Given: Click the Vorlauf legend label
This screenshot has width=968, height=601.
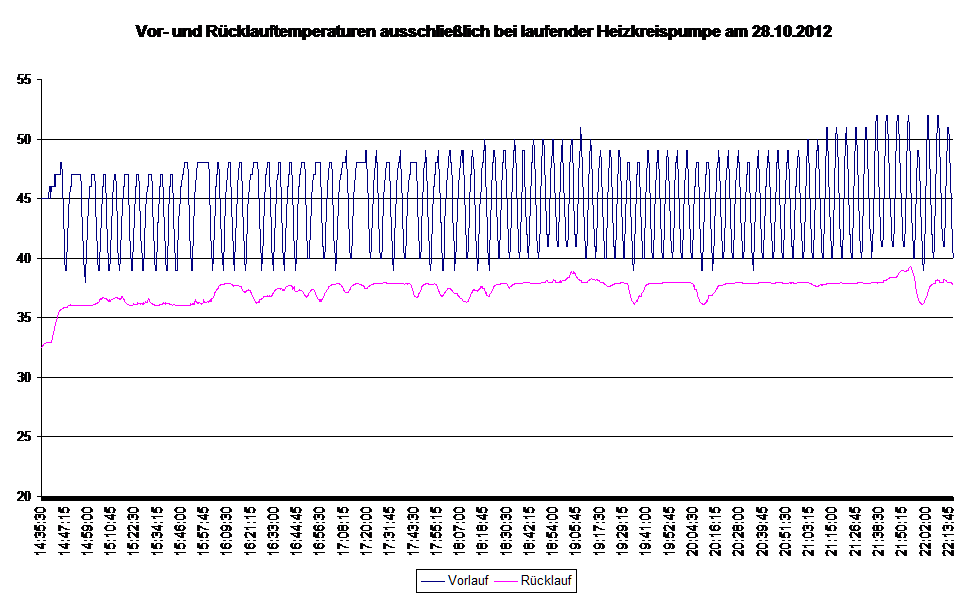Looking at the screenshot, I should pos(468,580).
